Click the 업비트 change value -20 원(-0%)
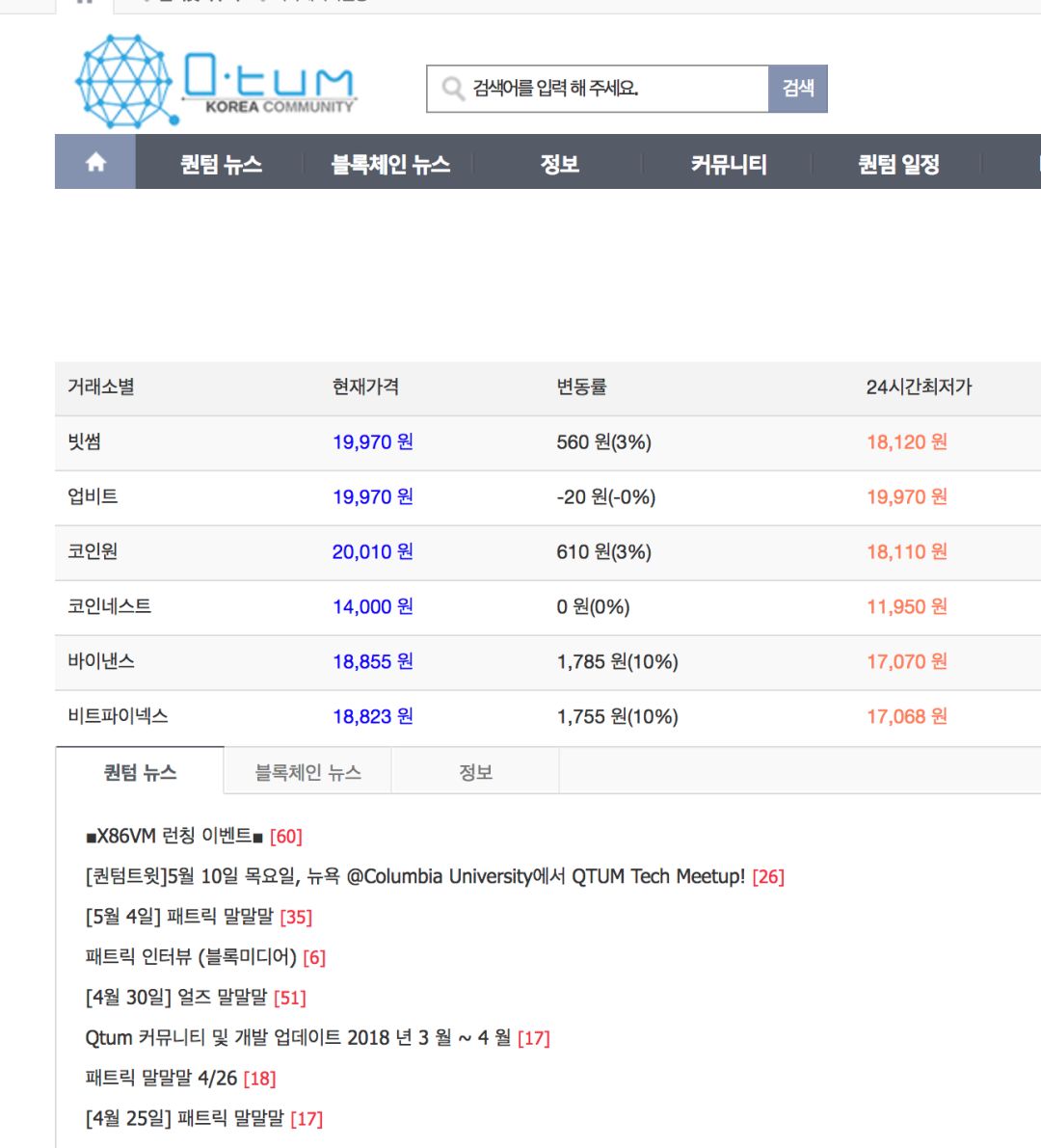Image resolution: width=1041 pixels, height=1148 pixels. point(606,497)
